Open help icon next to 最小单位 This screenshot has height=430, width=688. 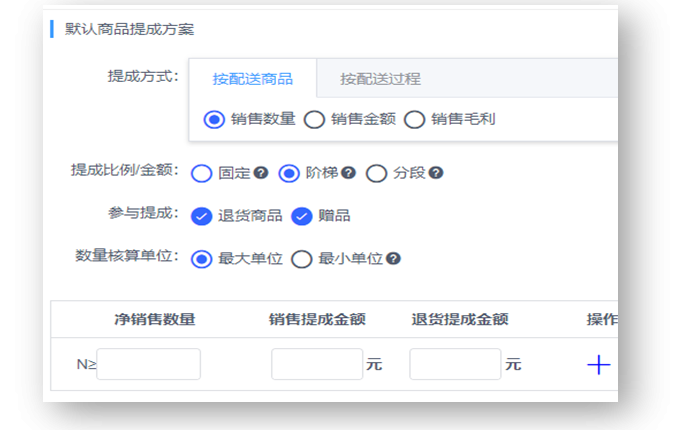[x=393, y=258]
